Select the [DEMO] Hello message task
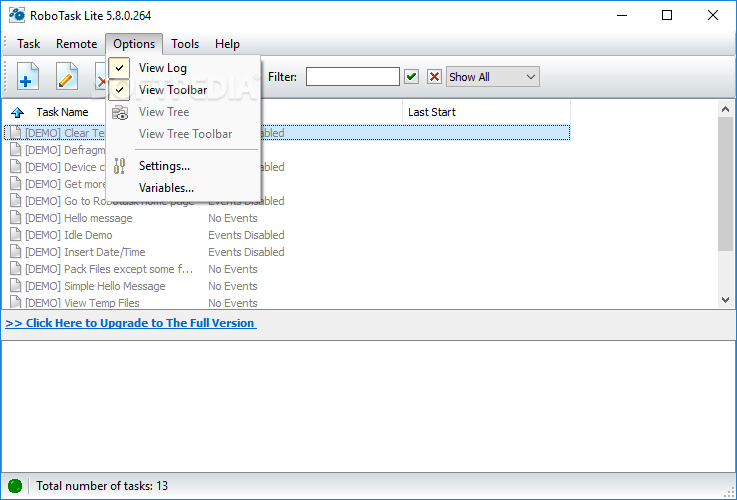This screenshot has height=500, width=737. [78, 218]
